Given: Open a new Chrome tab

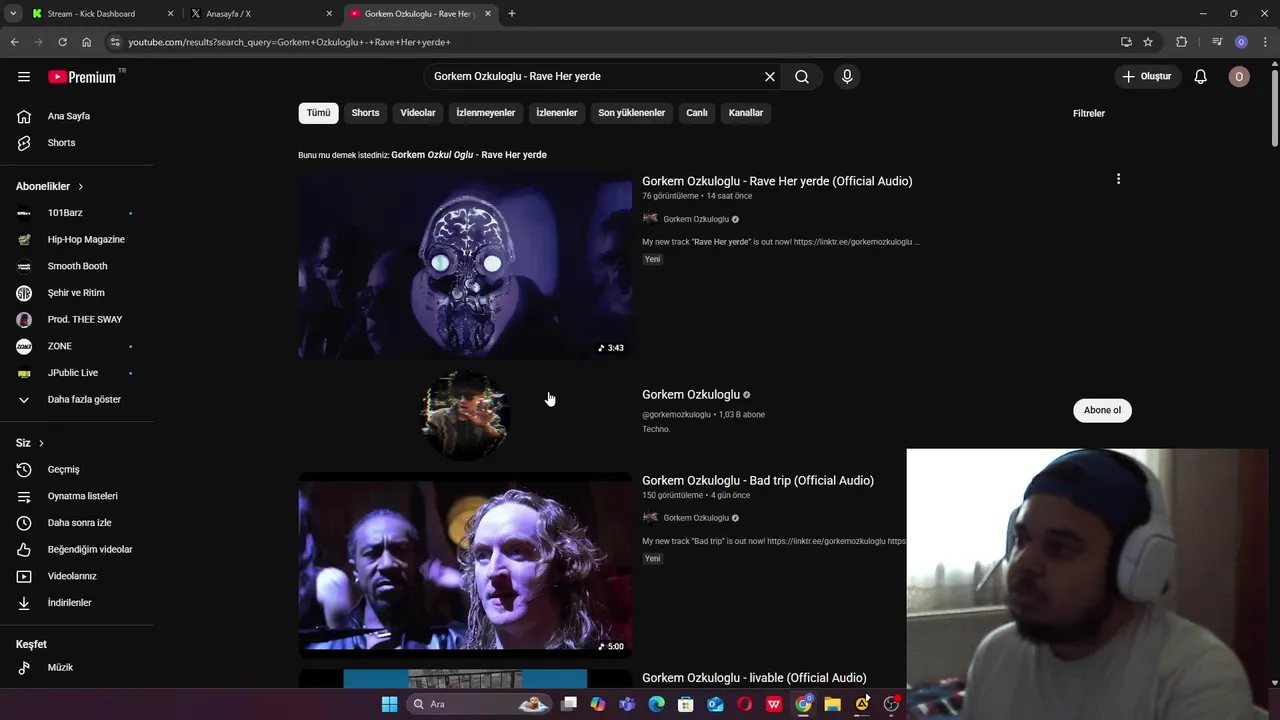Looking at the screenshot, I should click(x=512, y=14).
